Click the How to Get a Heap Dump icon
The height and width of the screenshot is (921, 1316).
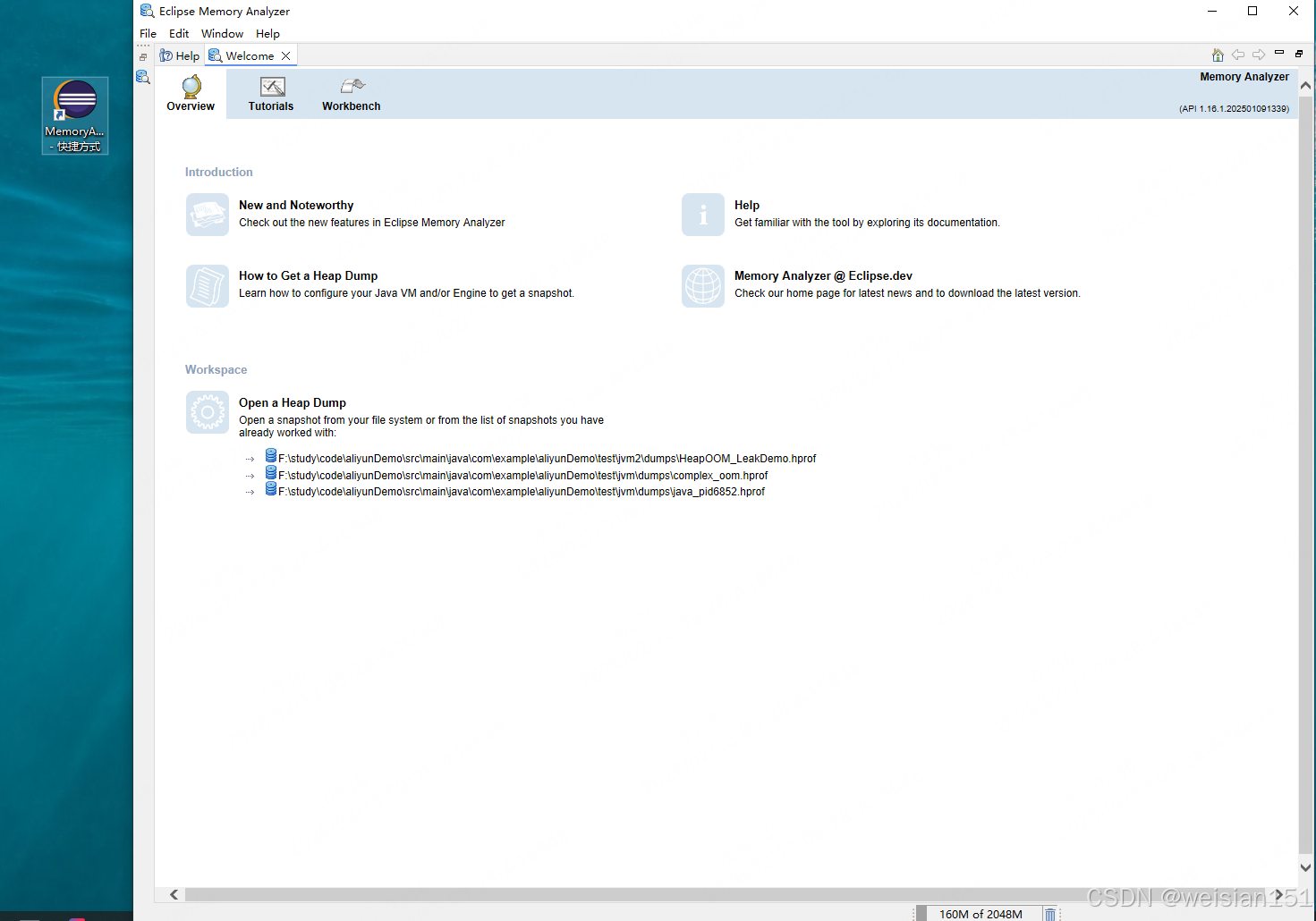[208, 285]
